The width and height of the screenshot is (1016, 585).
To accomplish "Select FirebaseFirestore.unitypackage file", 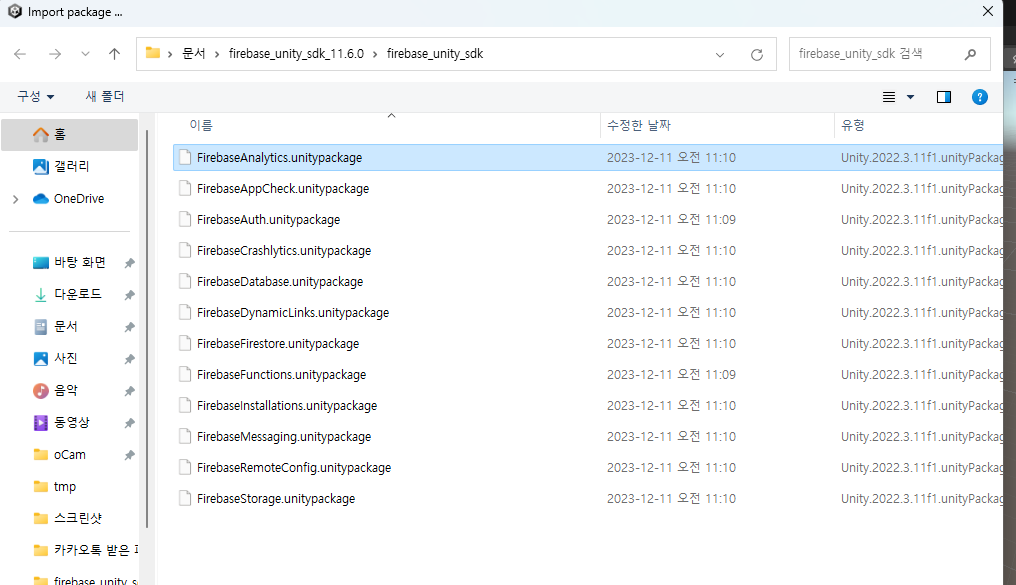I will 278,344.
